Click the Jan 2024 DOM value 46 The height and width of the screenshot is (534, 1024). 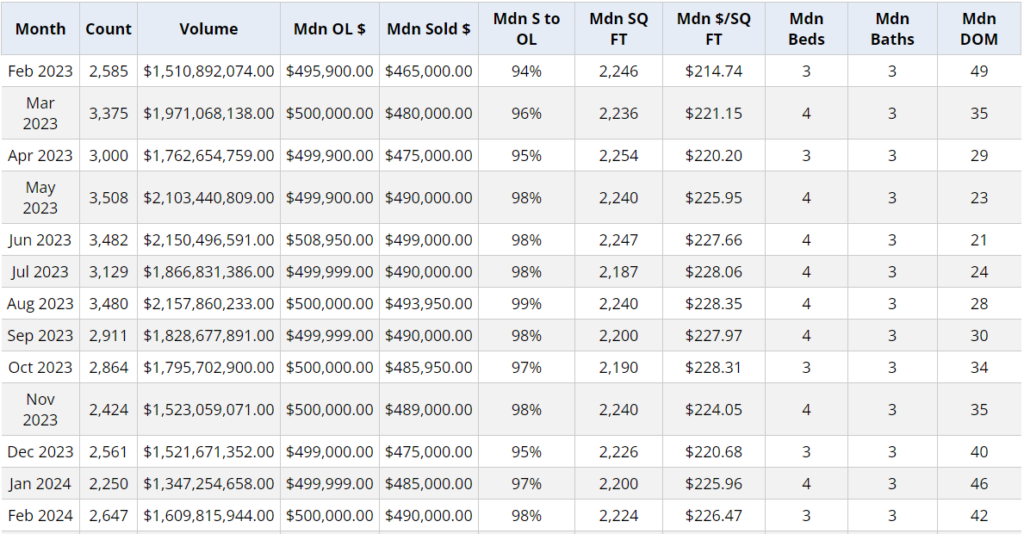pos(978,484)
